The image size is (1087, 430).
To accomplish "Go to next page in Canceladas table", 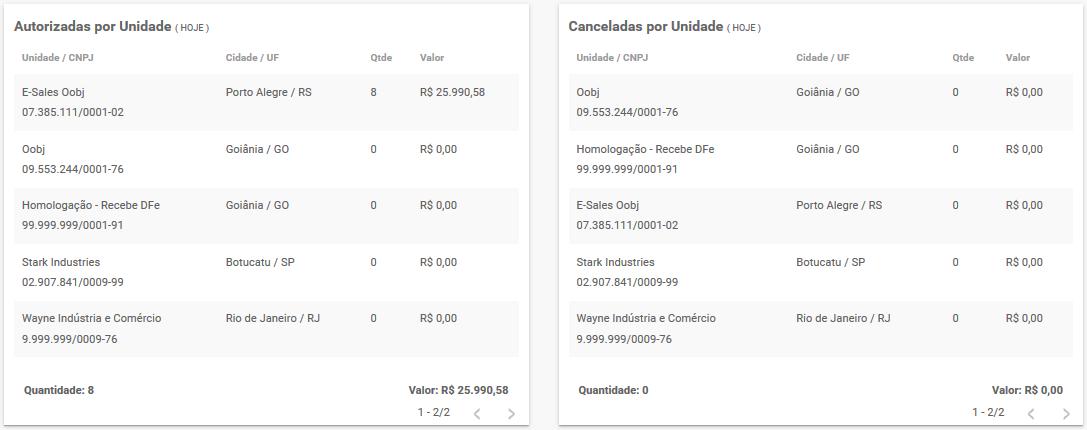I will pyautogui.click(x=1066, y=414).
